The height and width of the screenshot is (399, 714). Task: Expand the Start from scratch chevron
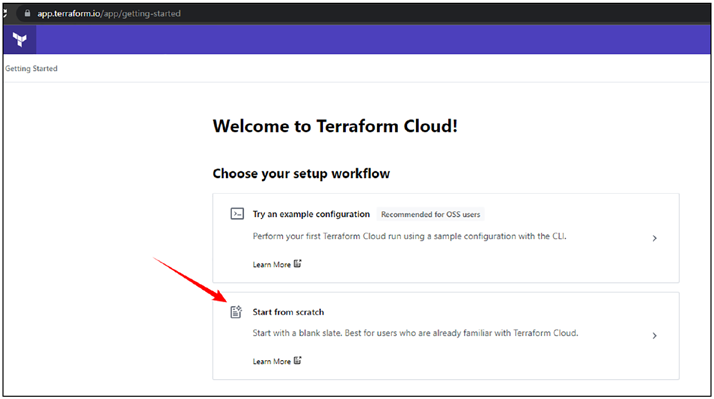pyautogui.click(x=654, y=336)
